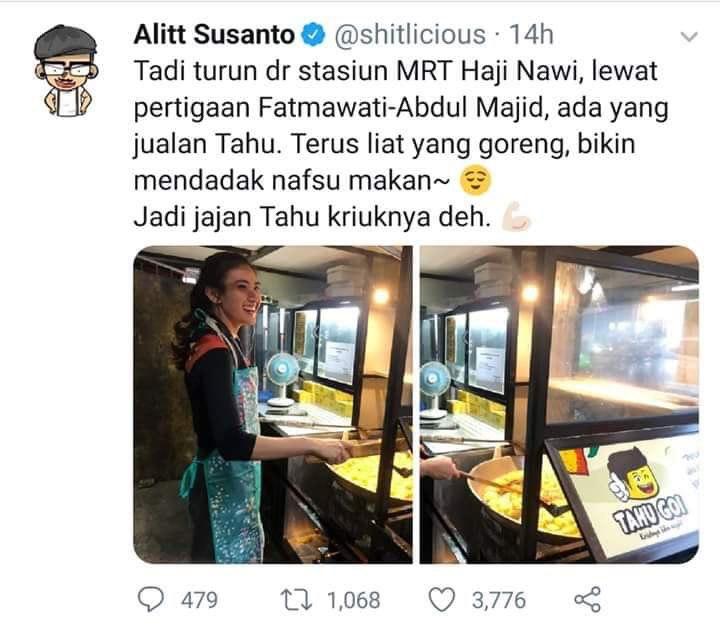Click the 14h timestamp
The height and width of the screenshot is (631, 720).
pos(531,35)
